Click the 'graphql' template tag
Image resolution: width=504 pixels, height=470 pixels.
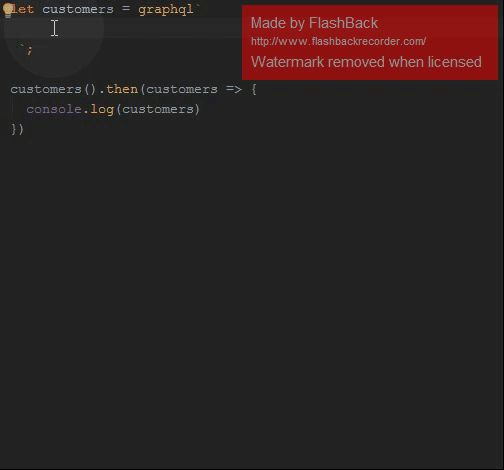[166, 10]
